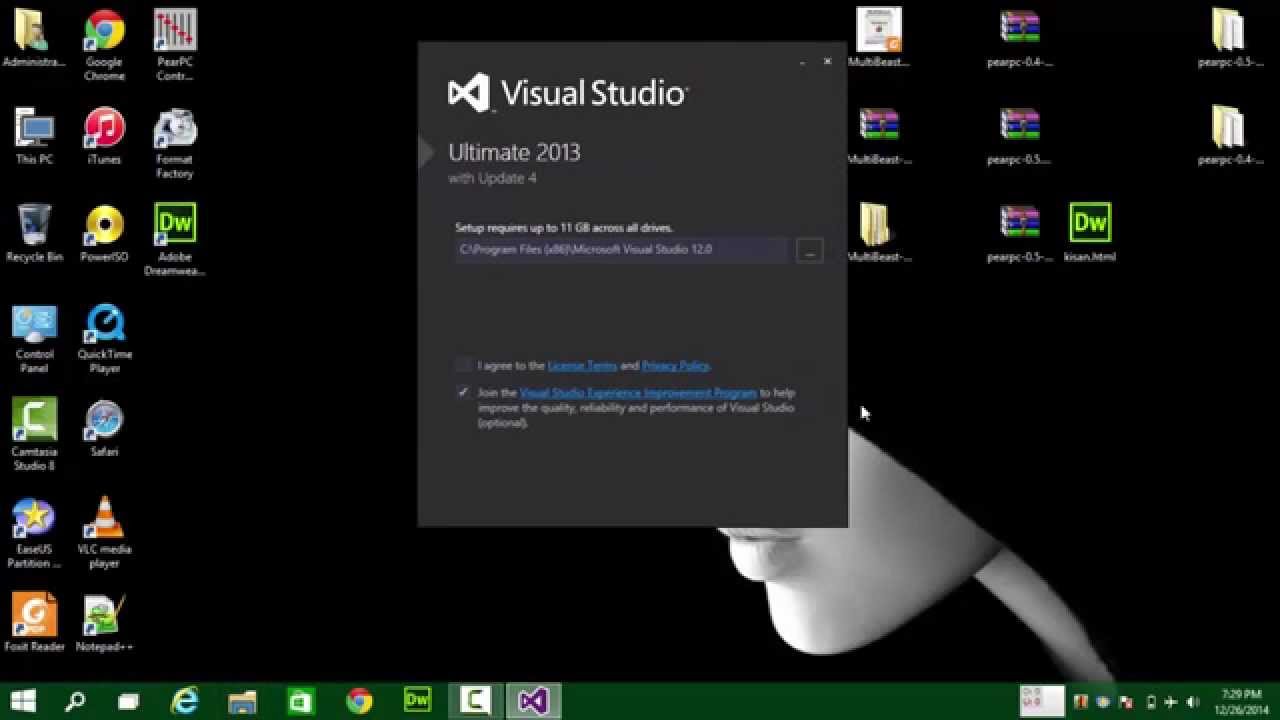Switch to Chrome on the taskbar
Image resolution: width=1280 pixels, height=720 pixels.
click(359, 701)
